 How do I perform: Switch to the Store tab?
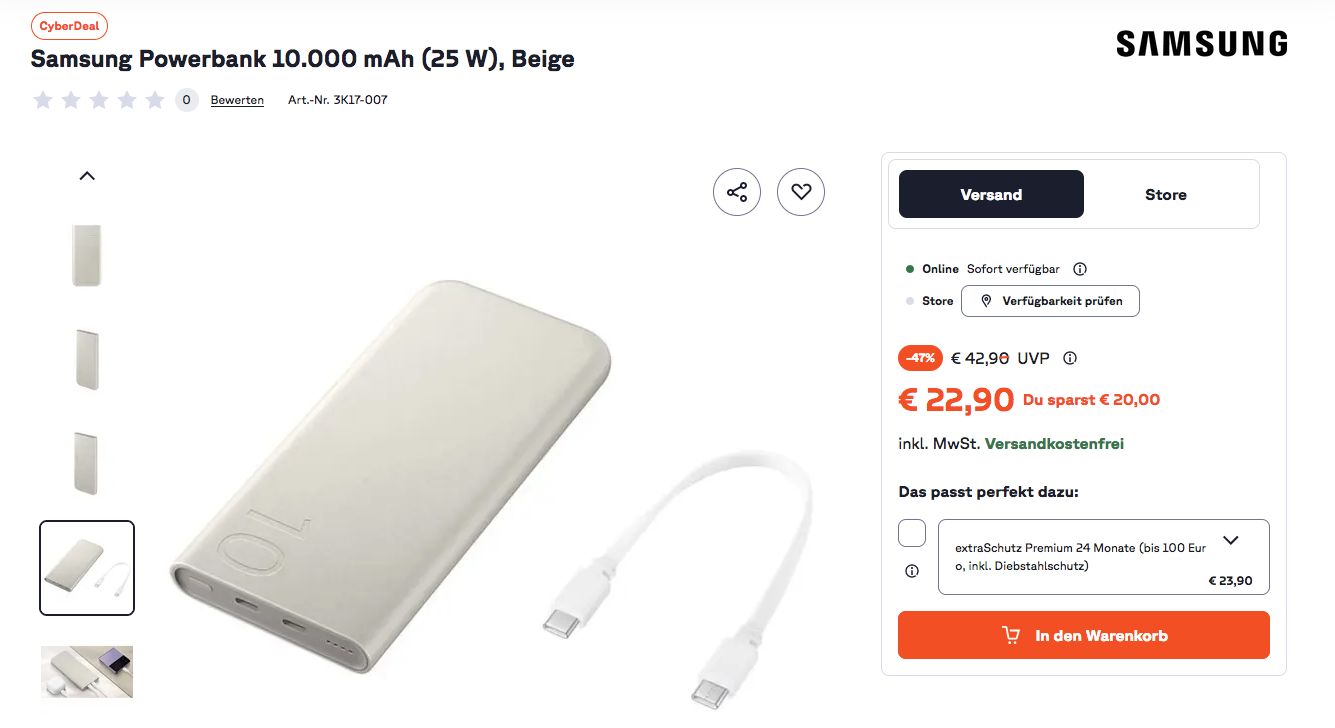[1166, 194]
